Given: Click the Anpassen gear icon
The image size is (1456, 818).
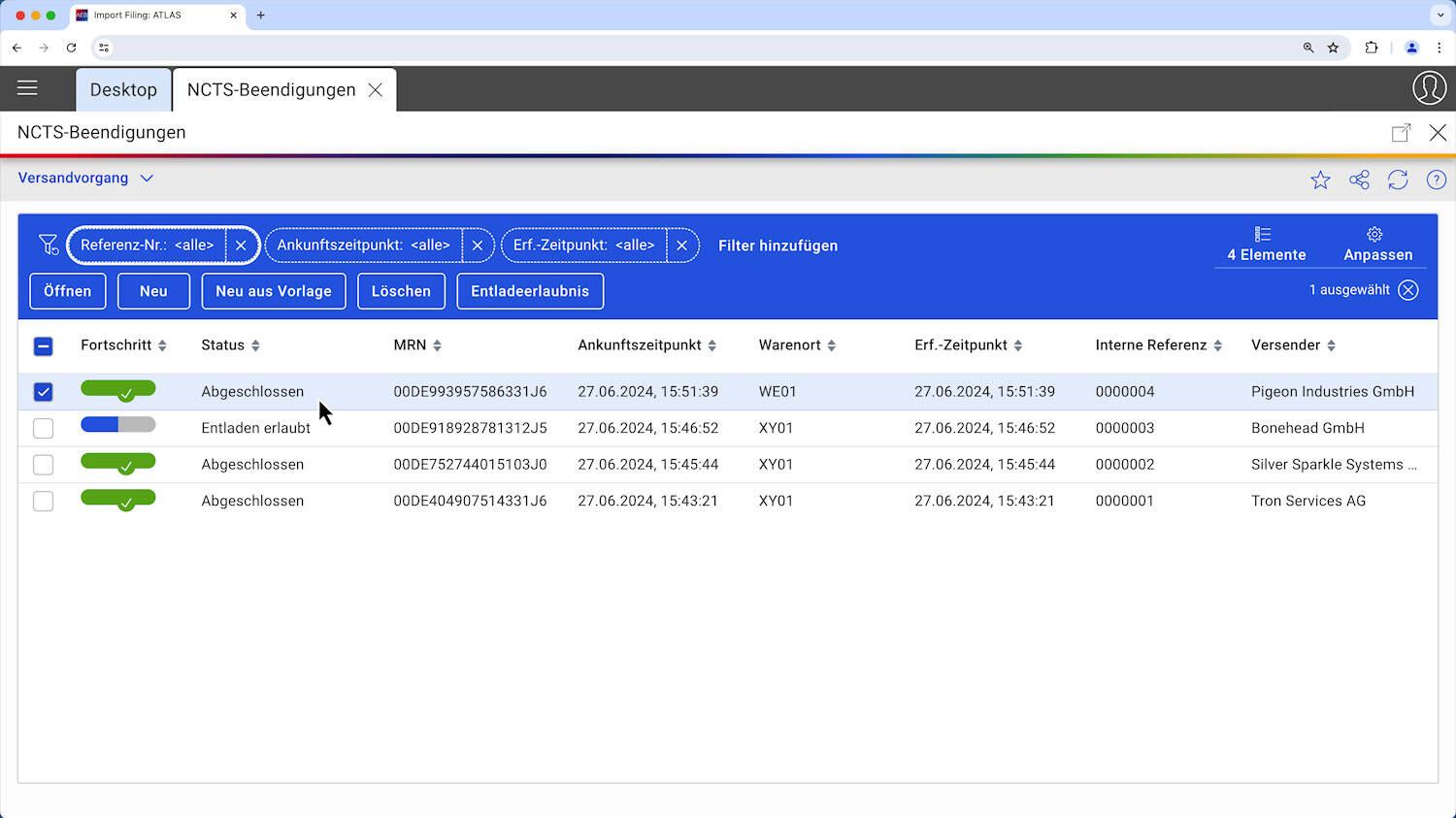Looking at the screenshot, I should click(1374, 234).
